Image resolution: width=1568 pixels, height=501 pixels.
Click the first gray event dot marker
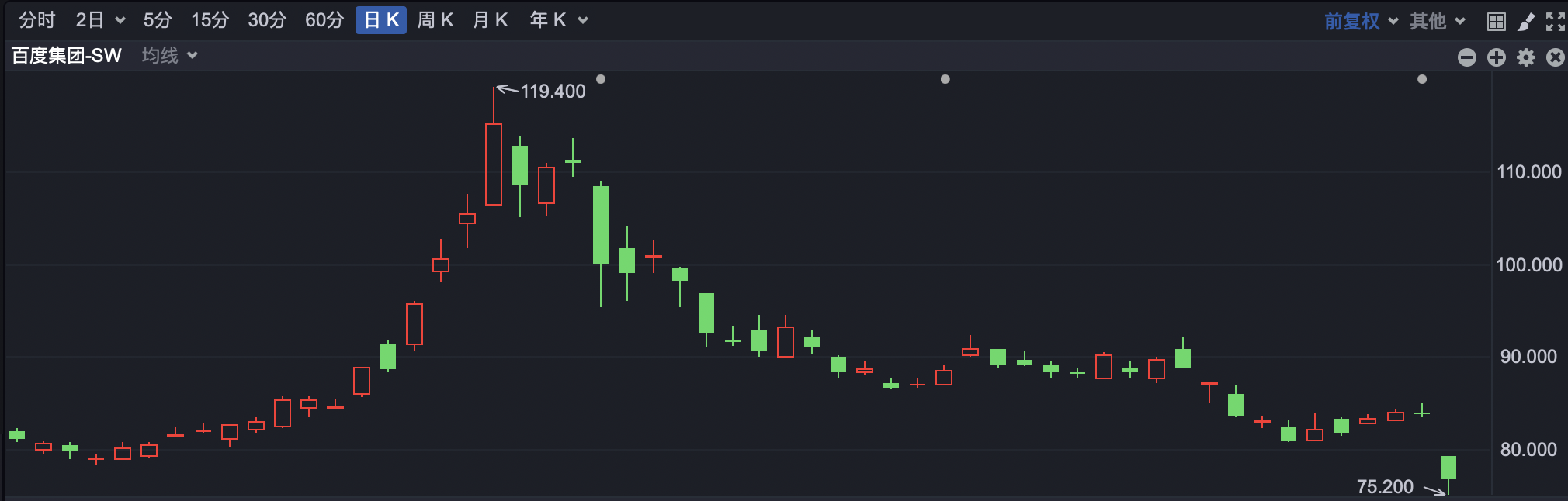coord(601,79)
